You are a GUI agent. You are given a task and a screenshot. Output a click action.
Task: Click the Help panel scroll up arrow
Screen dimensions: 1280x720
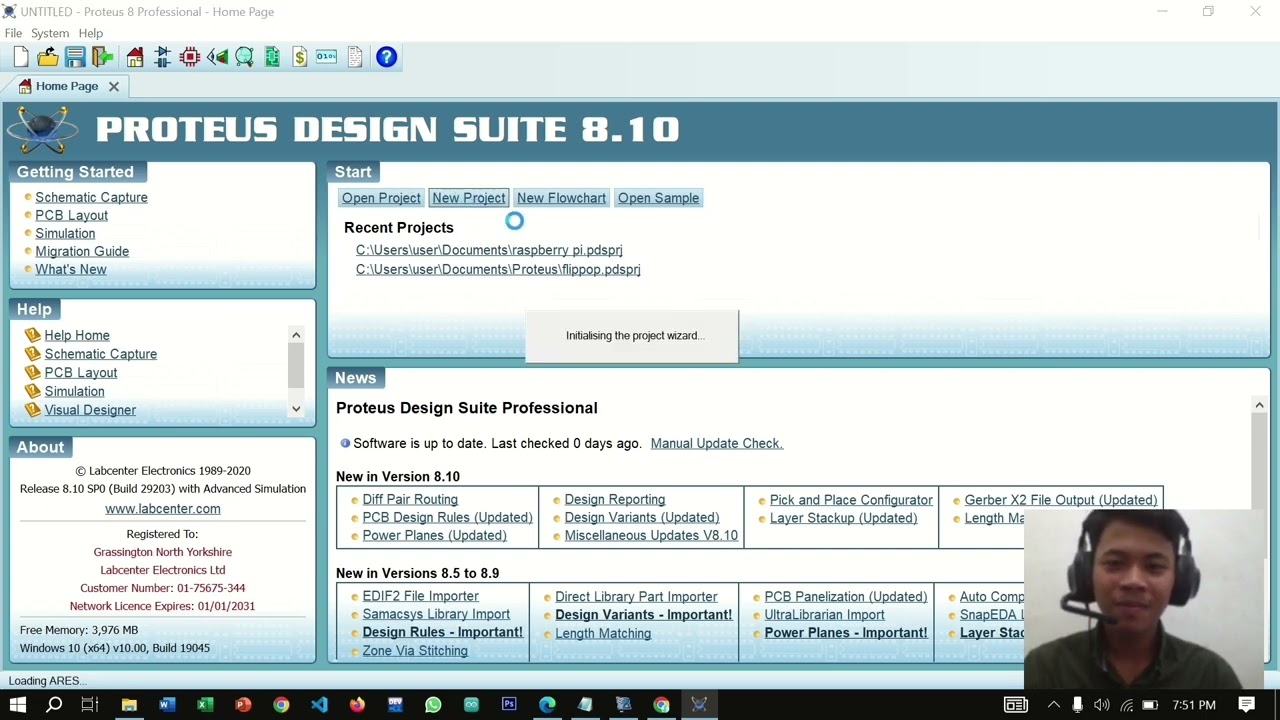point(296,334)
